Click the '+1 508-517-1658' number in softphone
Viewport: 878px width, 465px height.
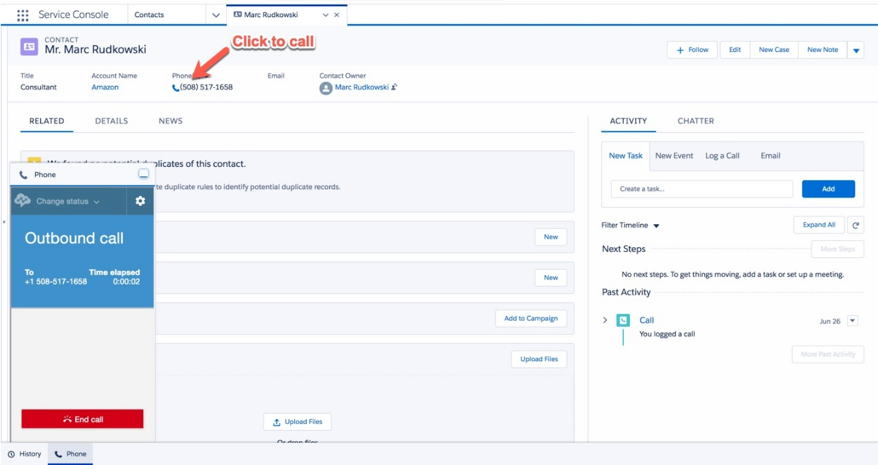[55, 282]
